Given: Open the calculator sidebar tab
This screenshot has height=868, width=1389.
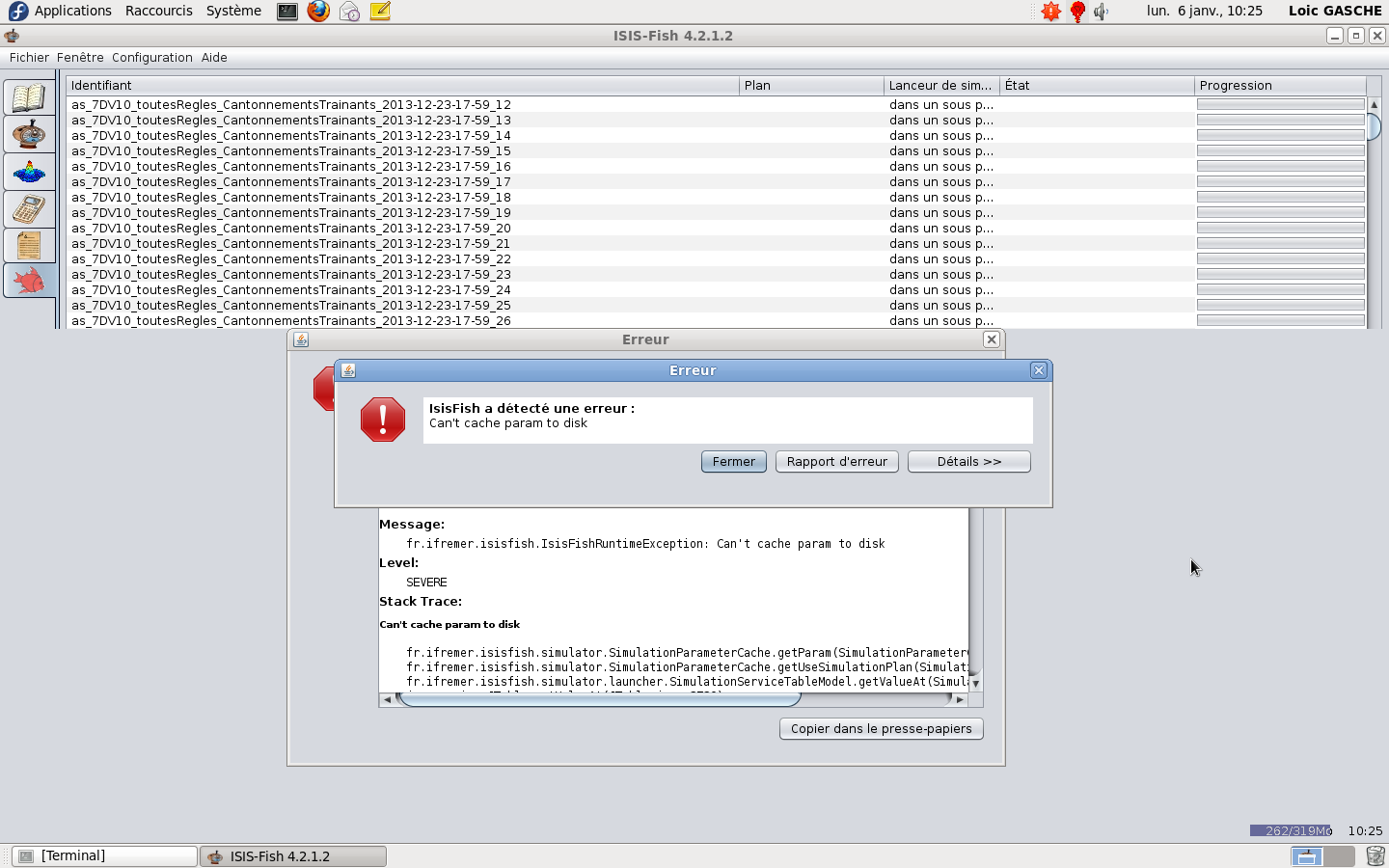Looking at the screenshot, I should [29, 208].
